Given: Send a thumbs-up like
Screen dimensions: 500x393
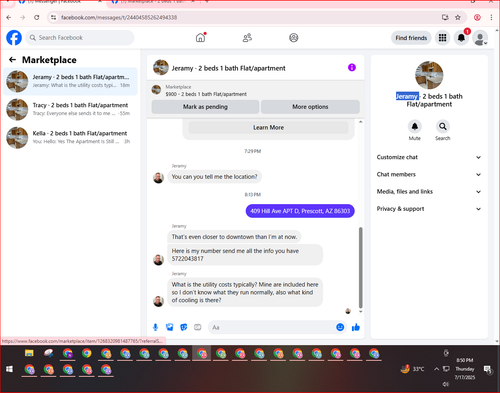Looking at the screenshot, I should (x=356, y=327).
